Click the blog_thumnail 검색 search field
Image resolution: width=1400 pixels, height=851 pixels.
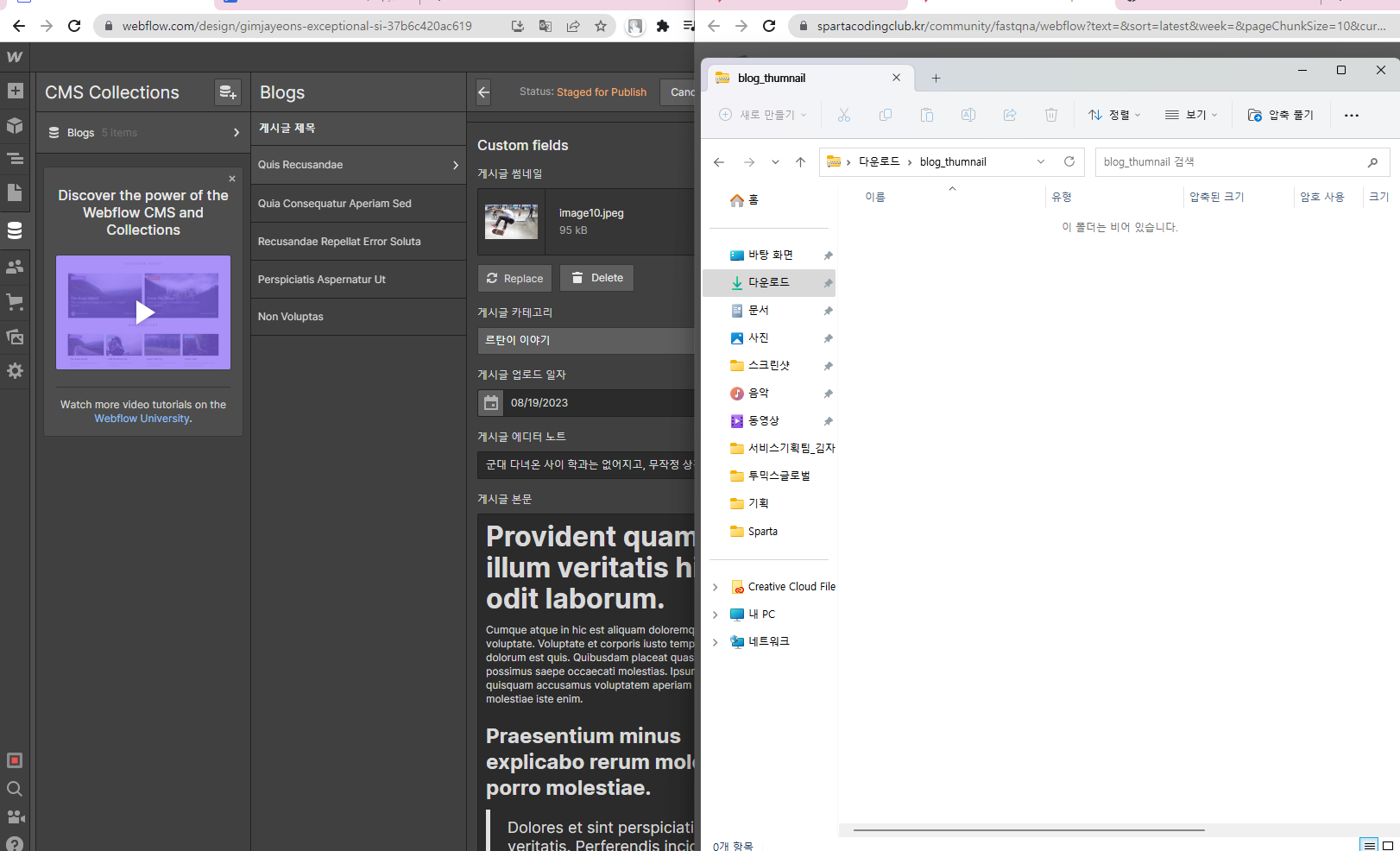coord(1241,161)
